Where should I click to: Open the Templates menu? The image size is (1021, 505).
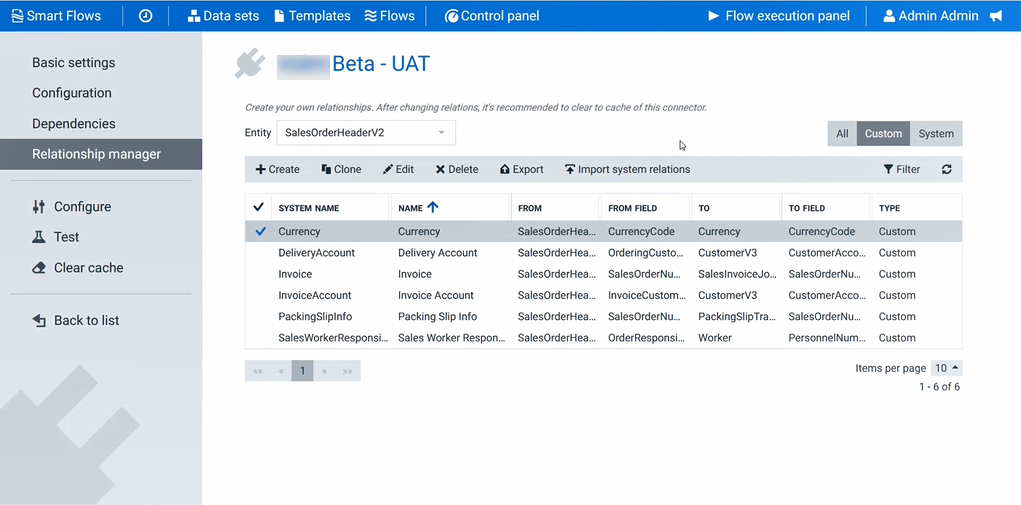click(x=313, y=16)
